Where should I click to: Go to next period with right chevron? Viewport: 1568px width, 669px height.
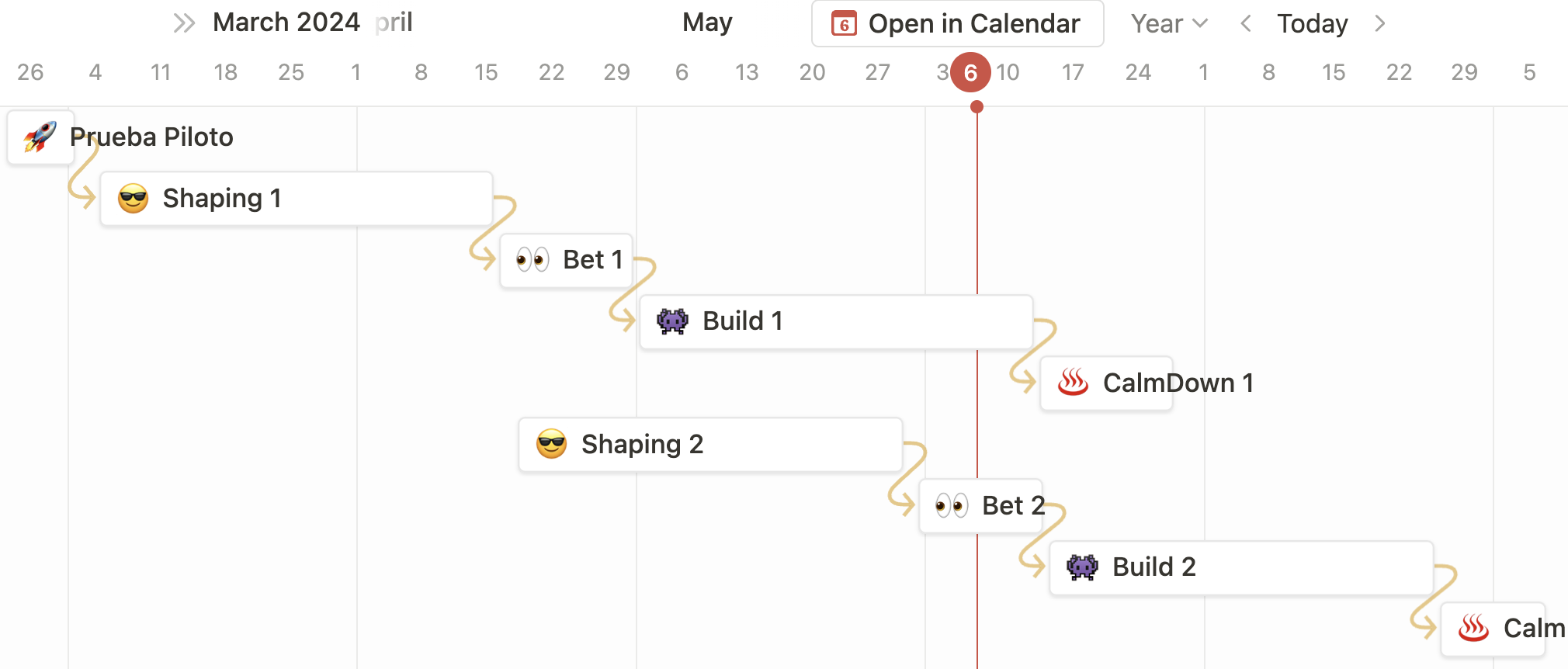[1379, 24]
